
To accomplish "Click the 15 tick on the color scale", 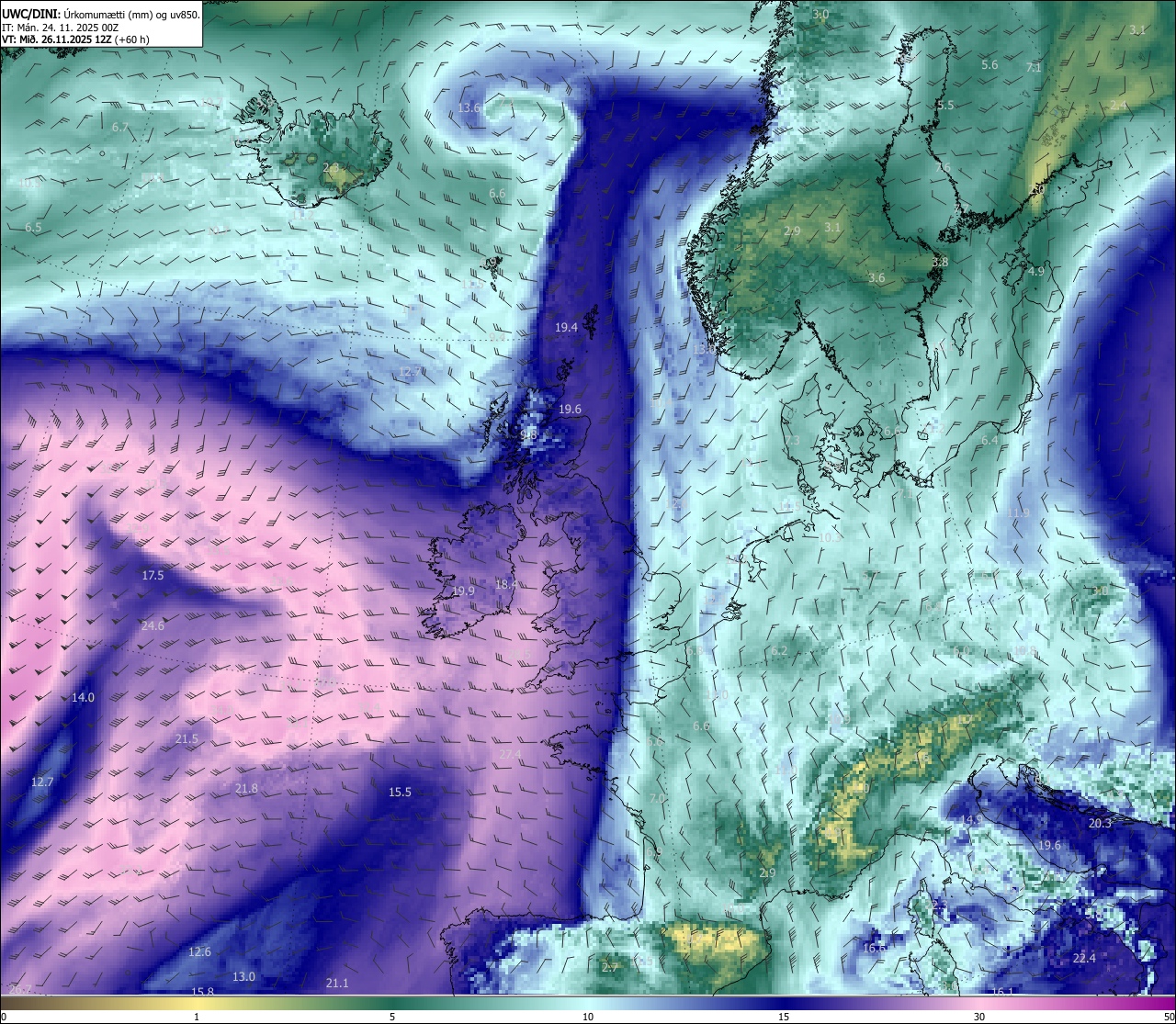I will coord(784,1017).
